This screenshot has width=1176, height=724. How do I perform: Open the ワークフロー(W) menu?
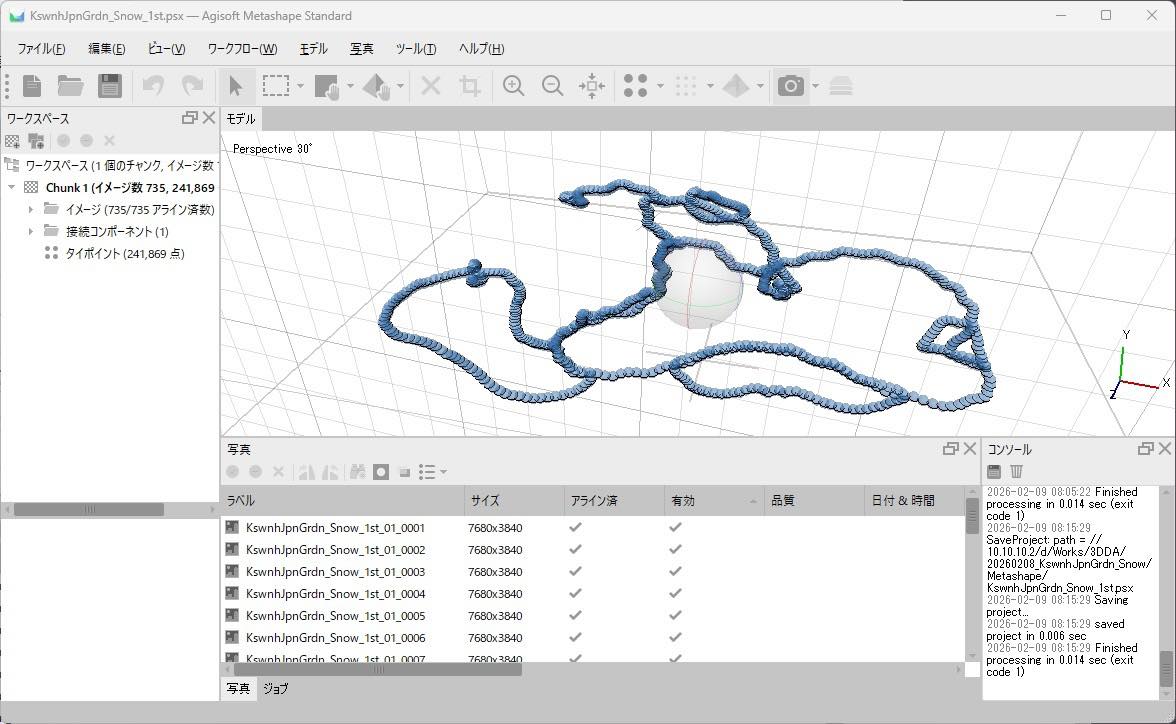[242, 49]
